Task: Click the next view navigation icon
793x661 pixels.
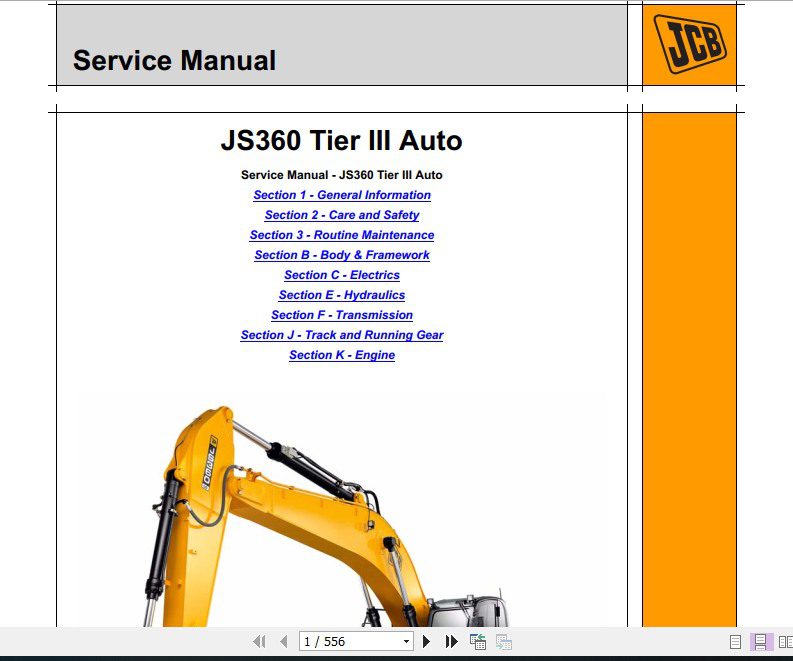Action: 504,642
